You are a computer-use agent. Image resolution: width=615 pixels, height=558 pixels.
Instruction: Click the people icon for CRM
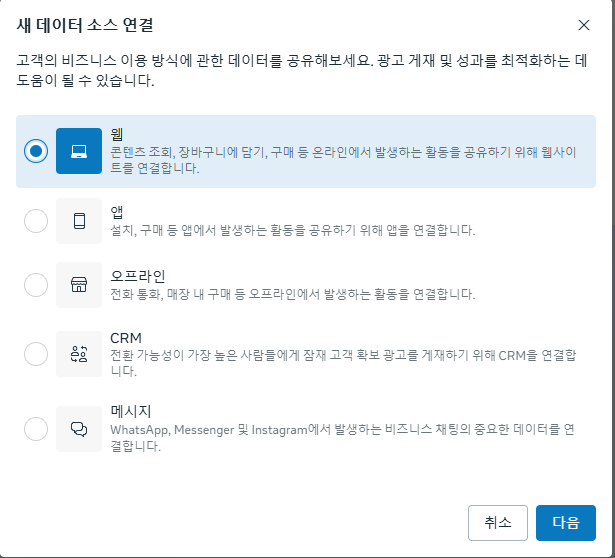pos(79,354)
